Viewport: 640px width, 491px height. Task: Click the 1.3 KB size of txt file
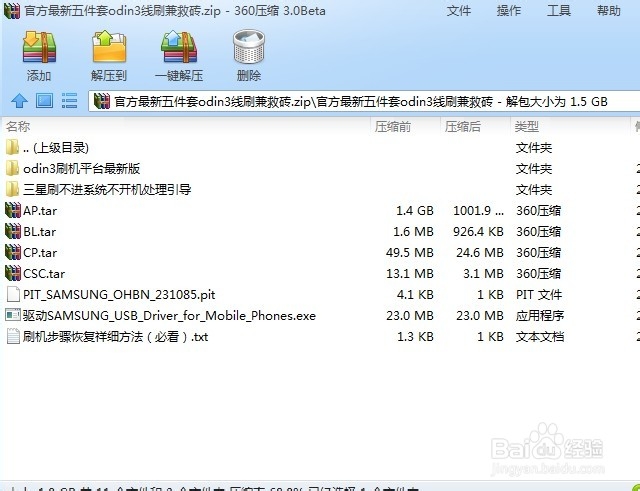click(415, 337)
